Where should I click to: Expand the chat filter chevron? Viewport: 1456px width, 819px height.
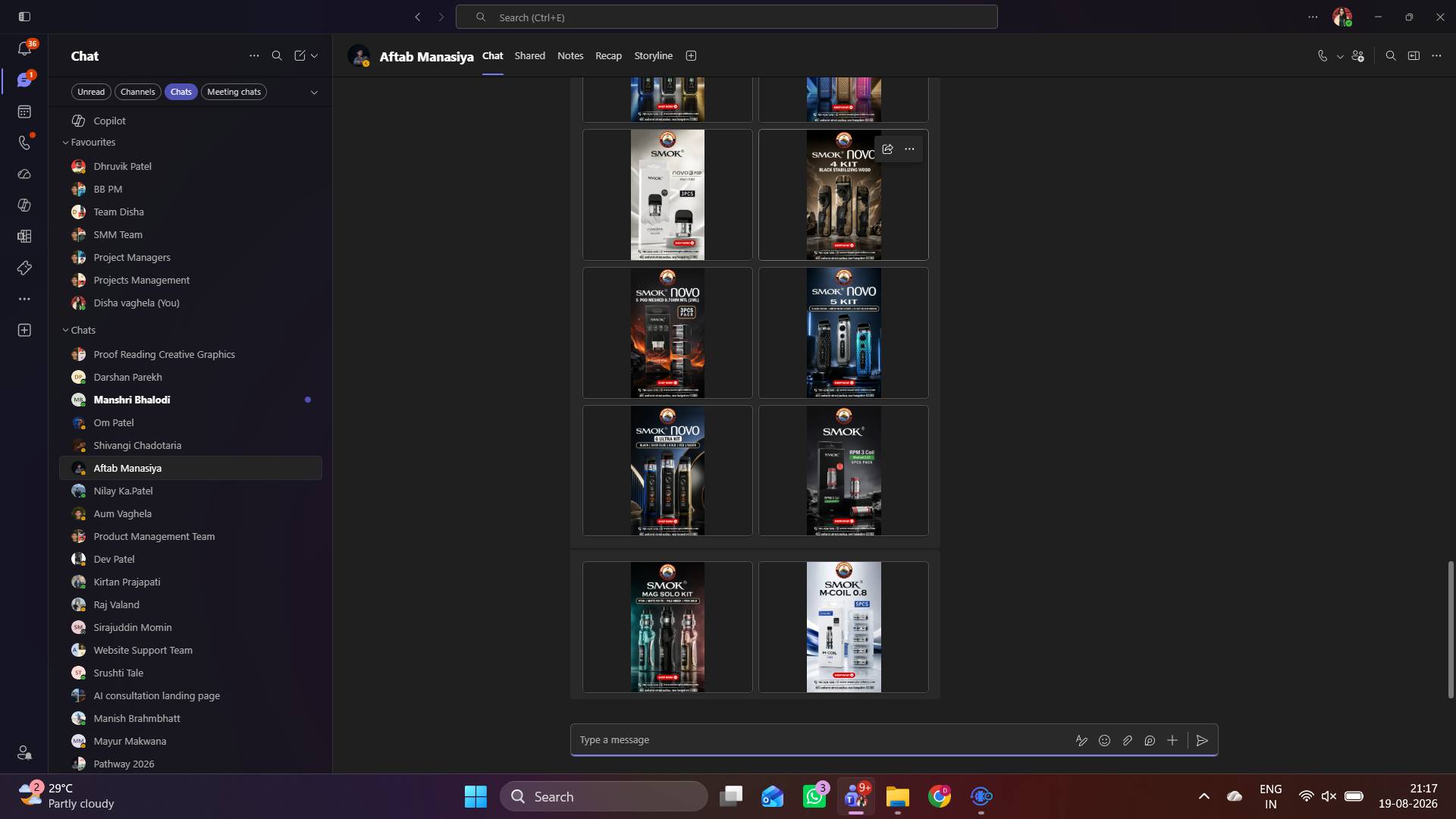(x=314, y=93)
